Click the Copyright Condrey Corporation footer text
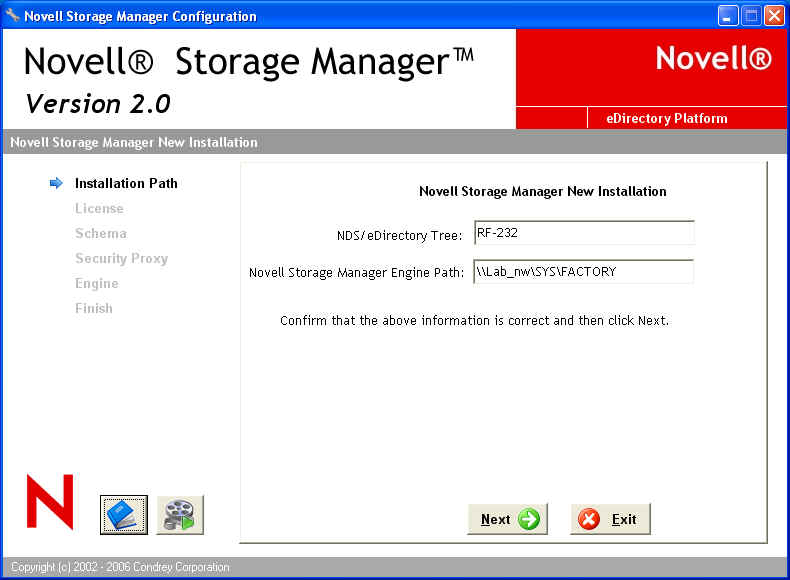The height and width of the screenshot is (580, 790). (120, 567)
